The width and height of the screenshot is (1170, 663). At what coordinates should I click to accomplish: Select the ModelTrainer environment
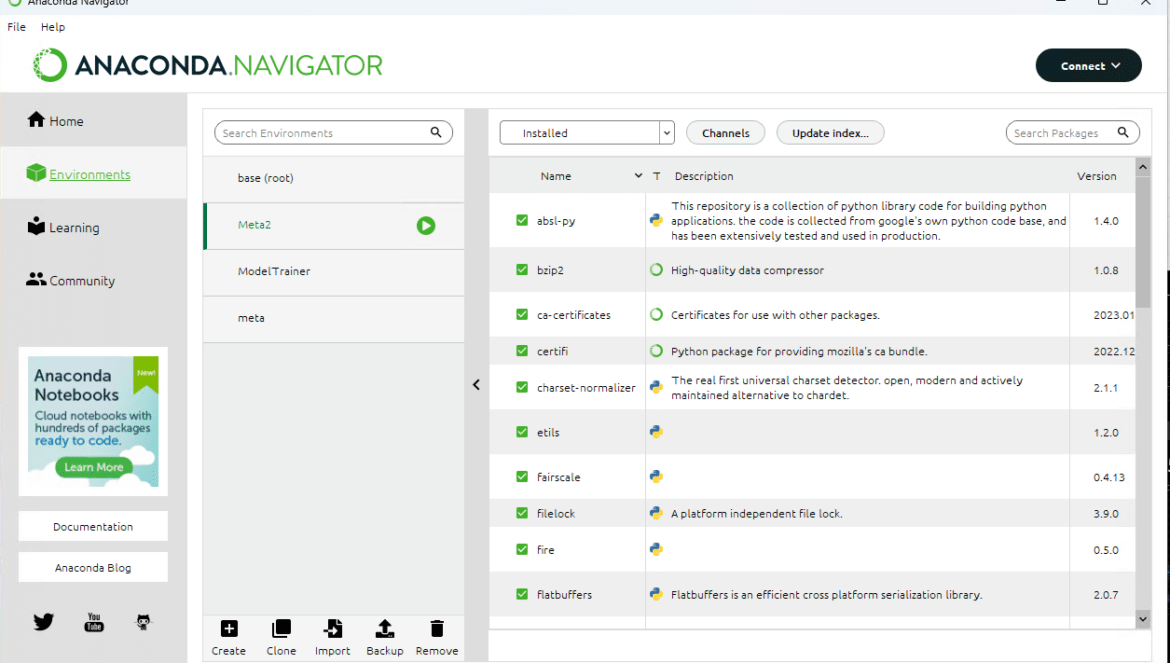pyautogui.click(x=334, y=271)
